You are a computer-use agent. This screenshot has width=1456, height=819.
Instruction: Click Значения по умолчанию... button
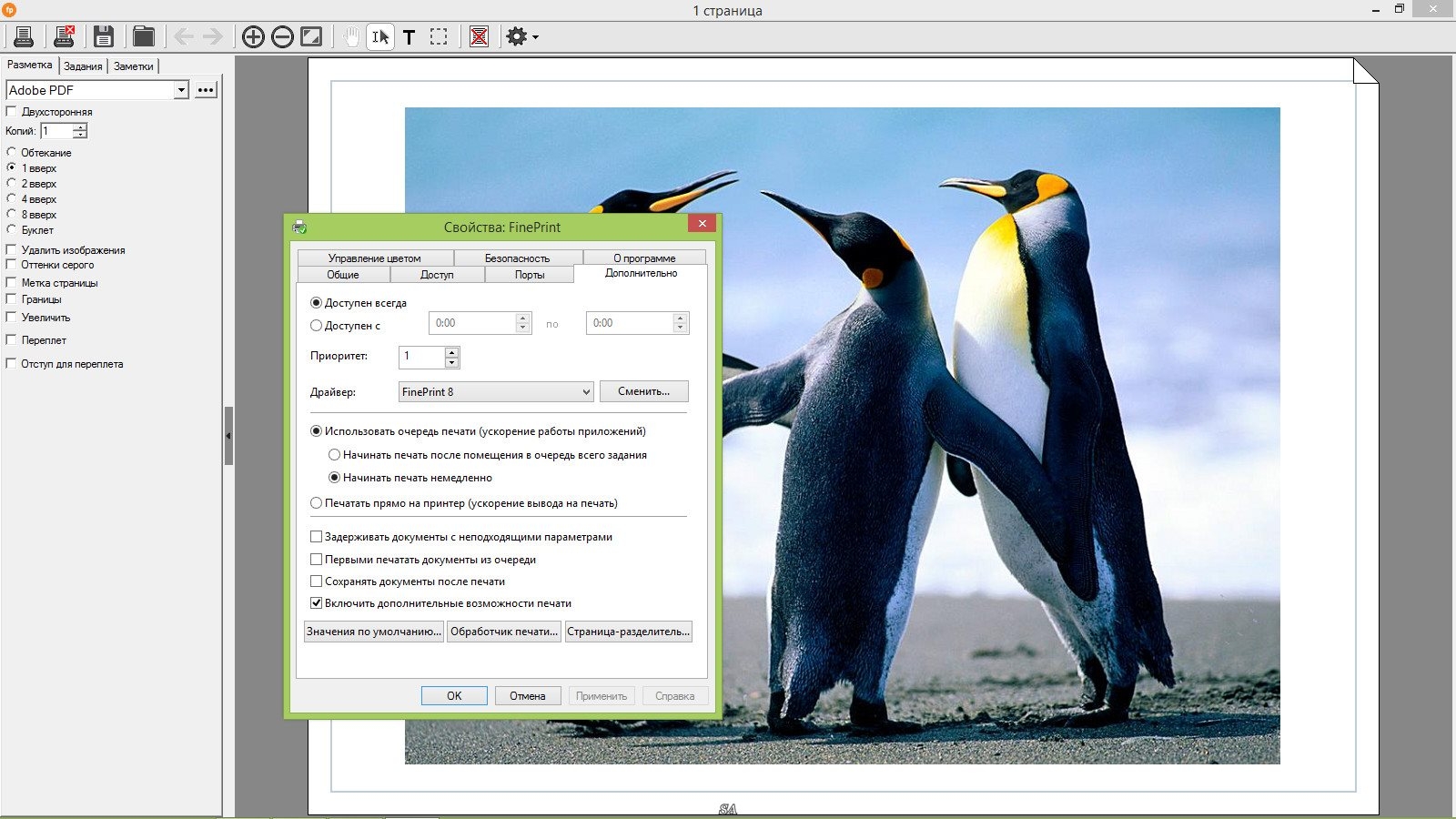pos(374,632)
